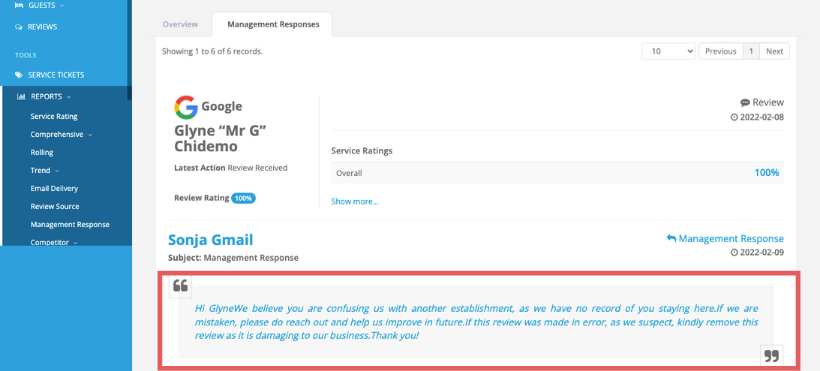Open the Email Delivery report
Screen dimensions: 820x371
[54, 188]
